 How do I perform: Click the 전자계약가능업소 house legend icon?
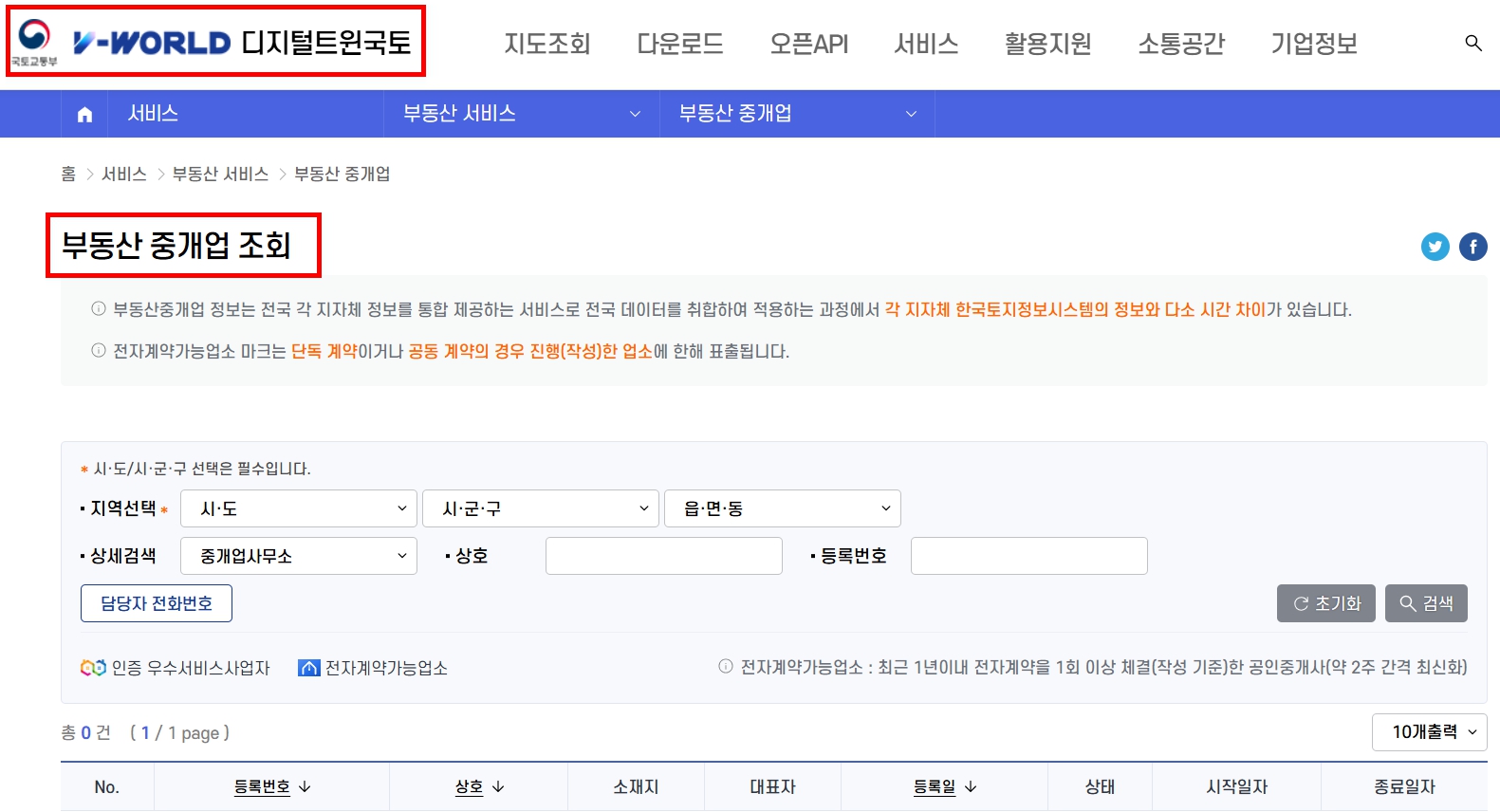(x=308, y=668)
